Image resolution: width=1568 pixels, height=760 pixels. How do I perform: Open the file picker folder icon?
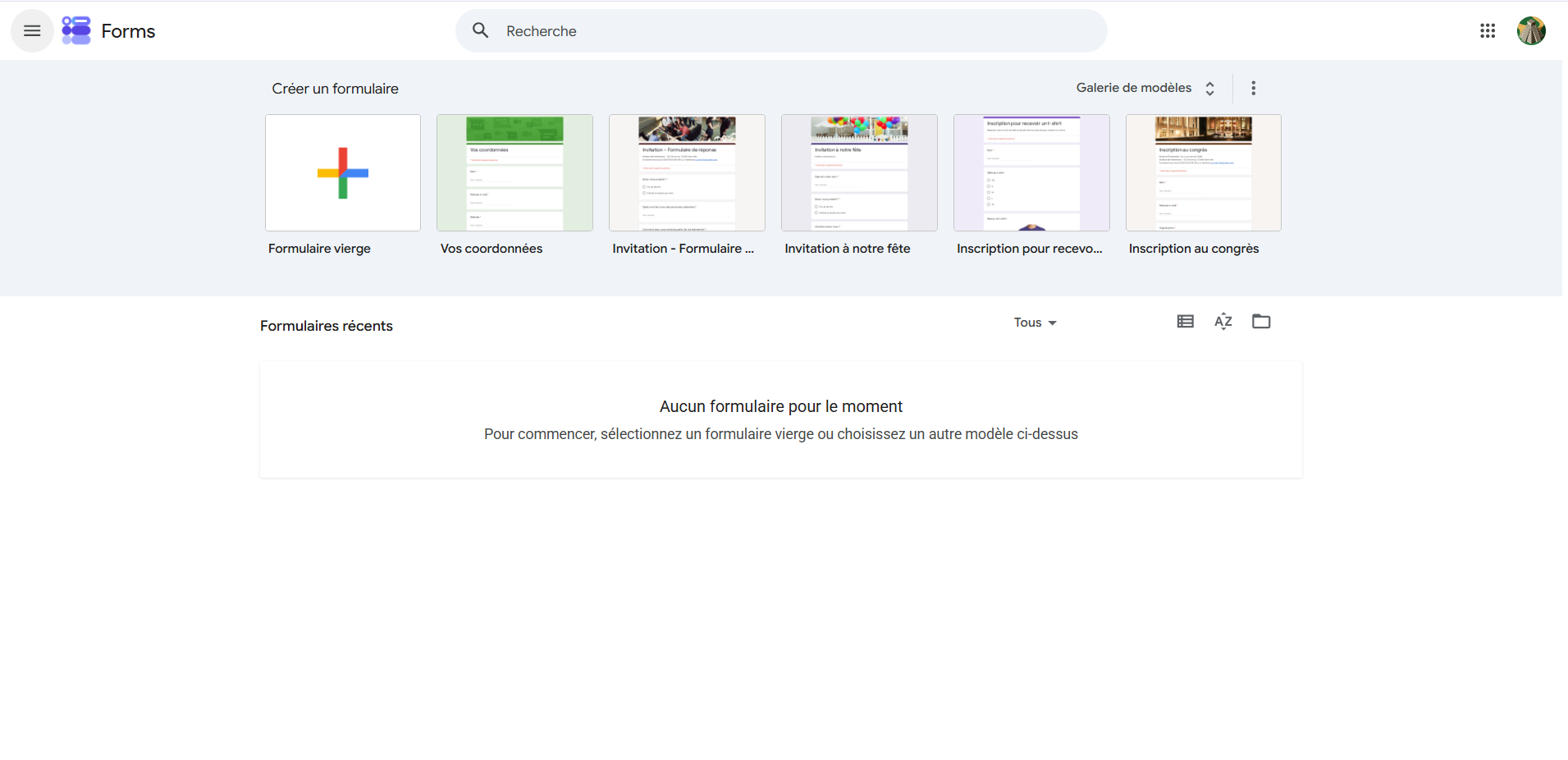coord(1261,322)
